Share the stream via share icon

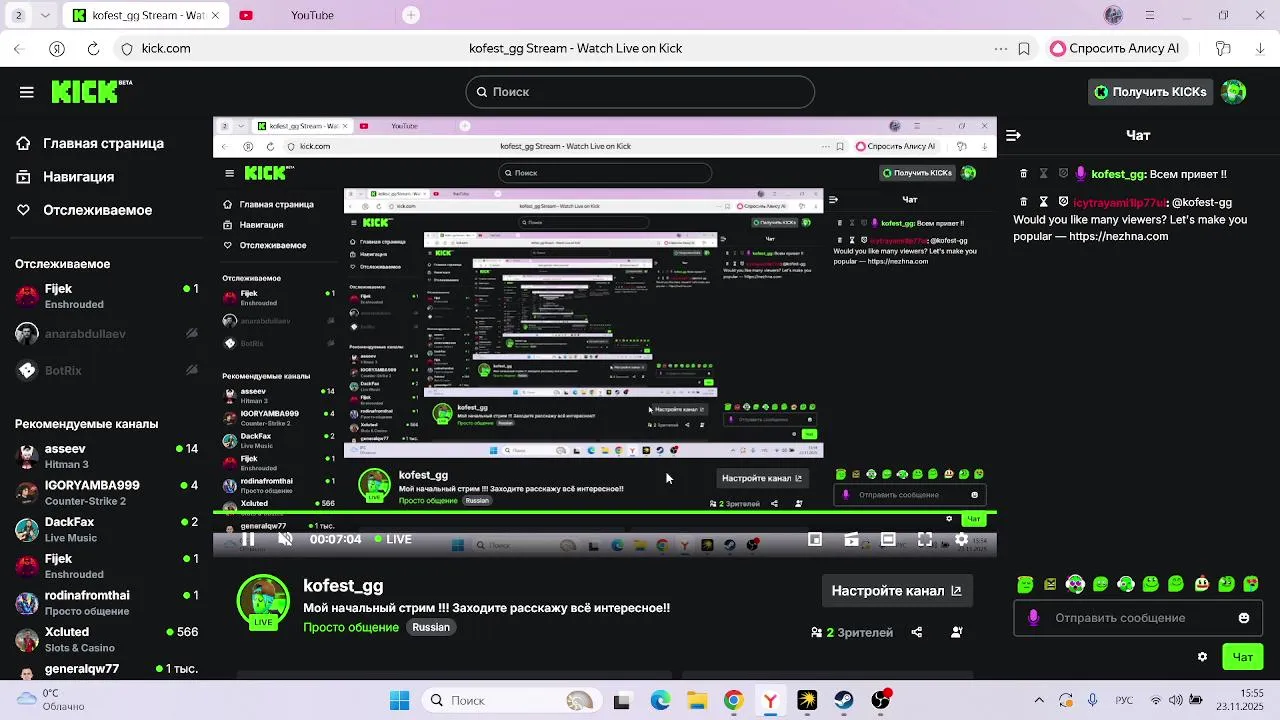(x=917, y=632)
